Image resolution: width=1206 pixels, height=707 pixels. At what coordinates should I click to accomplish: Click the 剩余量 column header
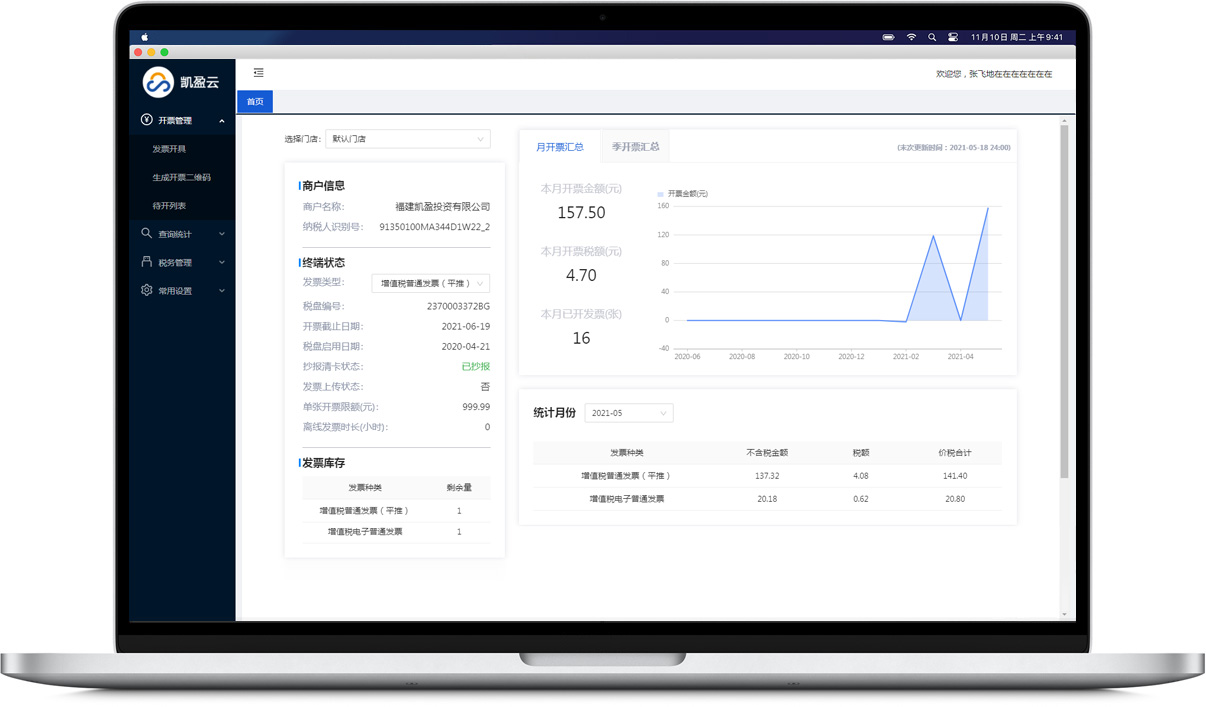[459, 488]
